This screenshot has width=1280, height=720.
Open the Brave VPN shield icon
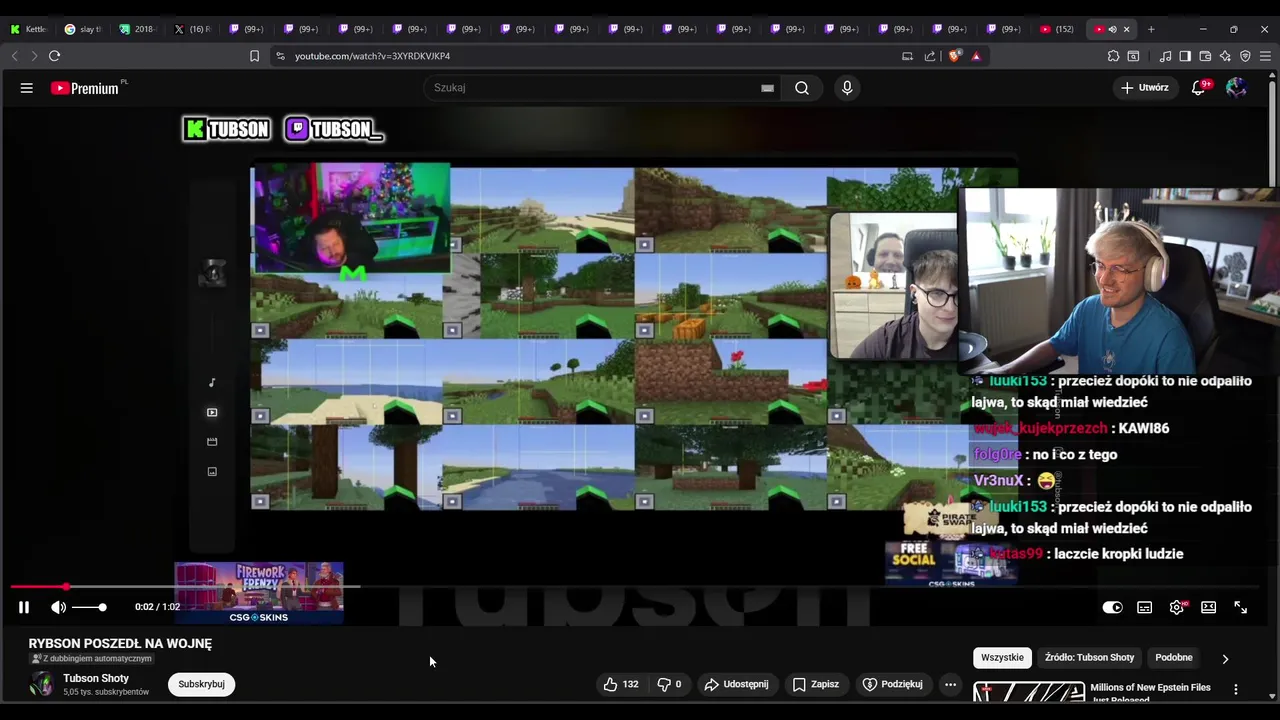click(x=1245, y=56)
